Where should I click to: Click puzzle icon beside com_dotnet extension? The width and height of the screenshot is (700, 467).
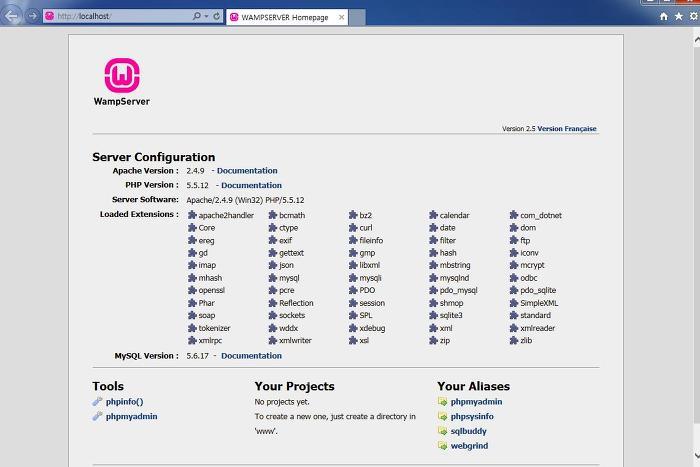pyautogui.click(x=514, y=215)
